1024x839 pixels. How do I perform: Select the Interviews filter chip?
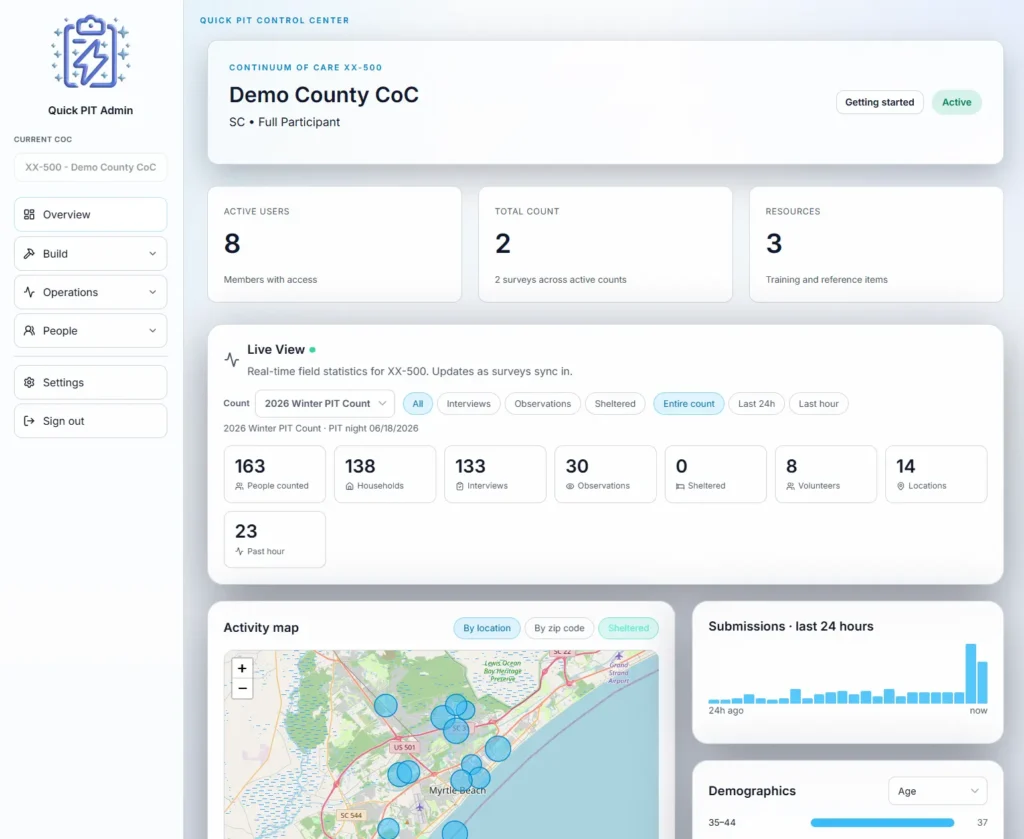(468, 404)
